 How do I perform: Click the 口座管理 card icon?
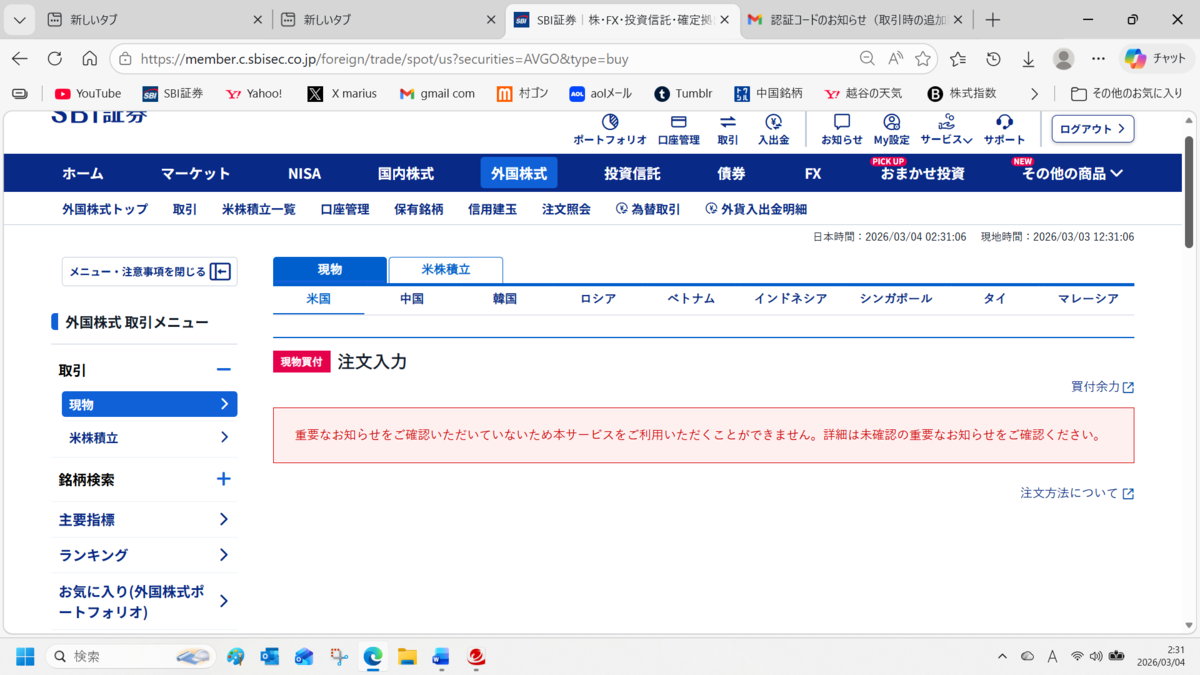(678, 123)
